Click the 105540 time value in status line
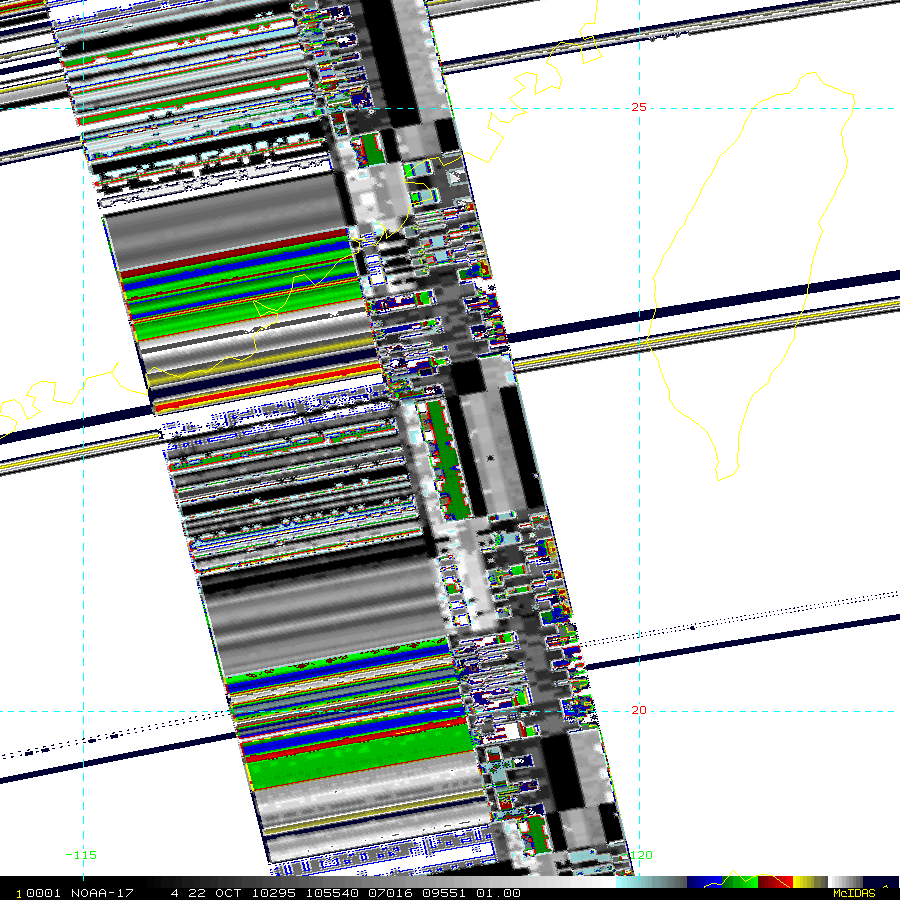Screen dimensions: 900x900 332,893
